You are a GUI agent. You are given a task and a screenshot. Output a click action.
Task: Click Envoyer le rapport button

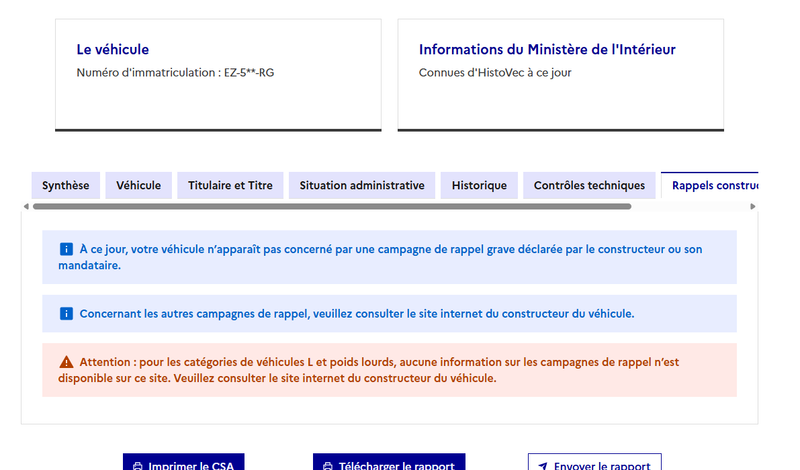pos(595,462)
